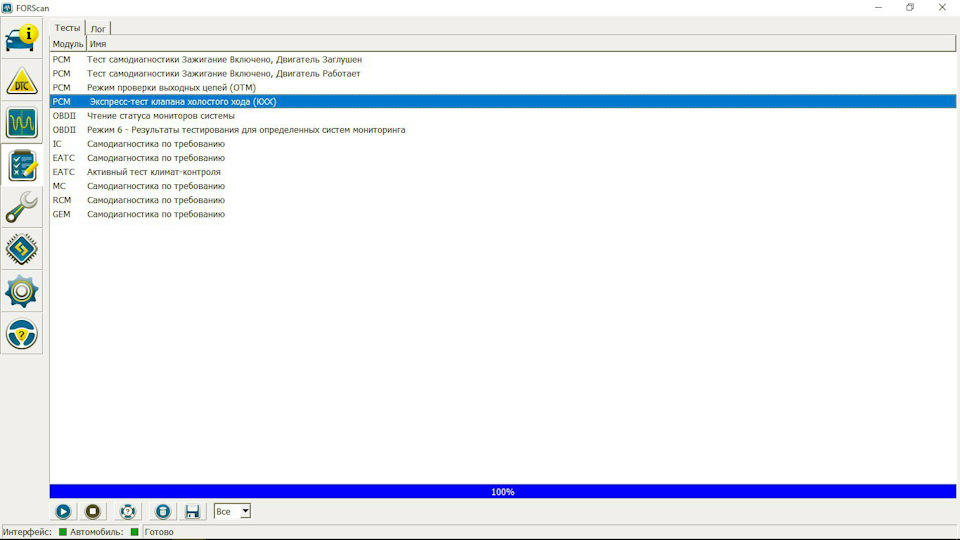The image size is (960, 540).
Task: Click the trash clear icon in bottom toolbar
Action: 162,511
